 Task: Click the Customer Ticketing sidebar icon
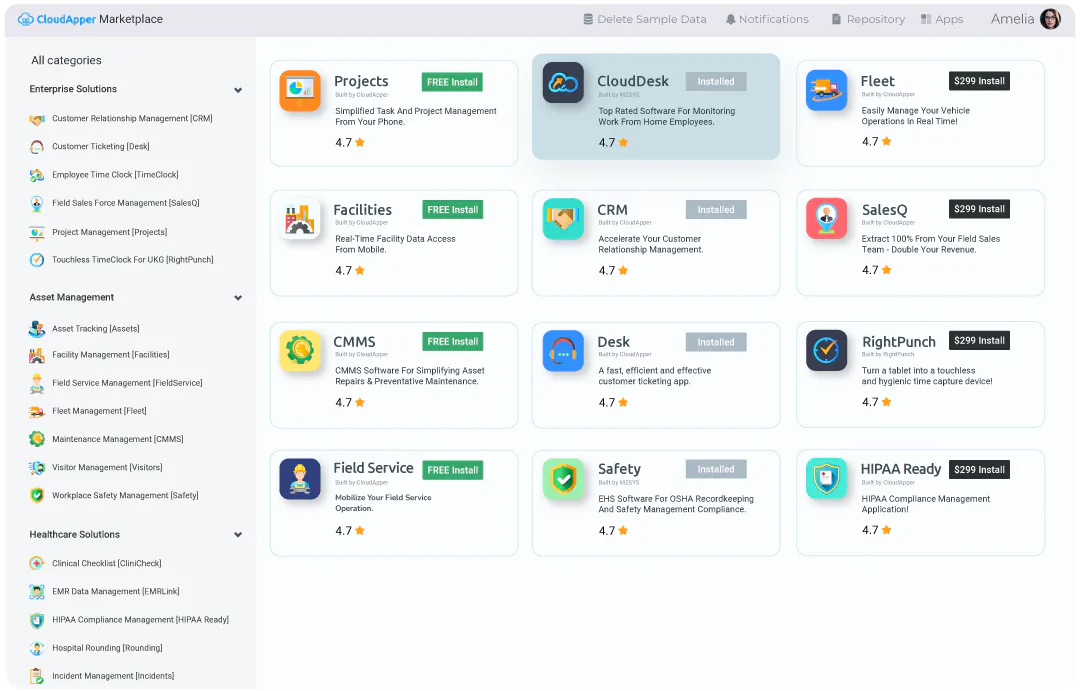coord(37,147)
